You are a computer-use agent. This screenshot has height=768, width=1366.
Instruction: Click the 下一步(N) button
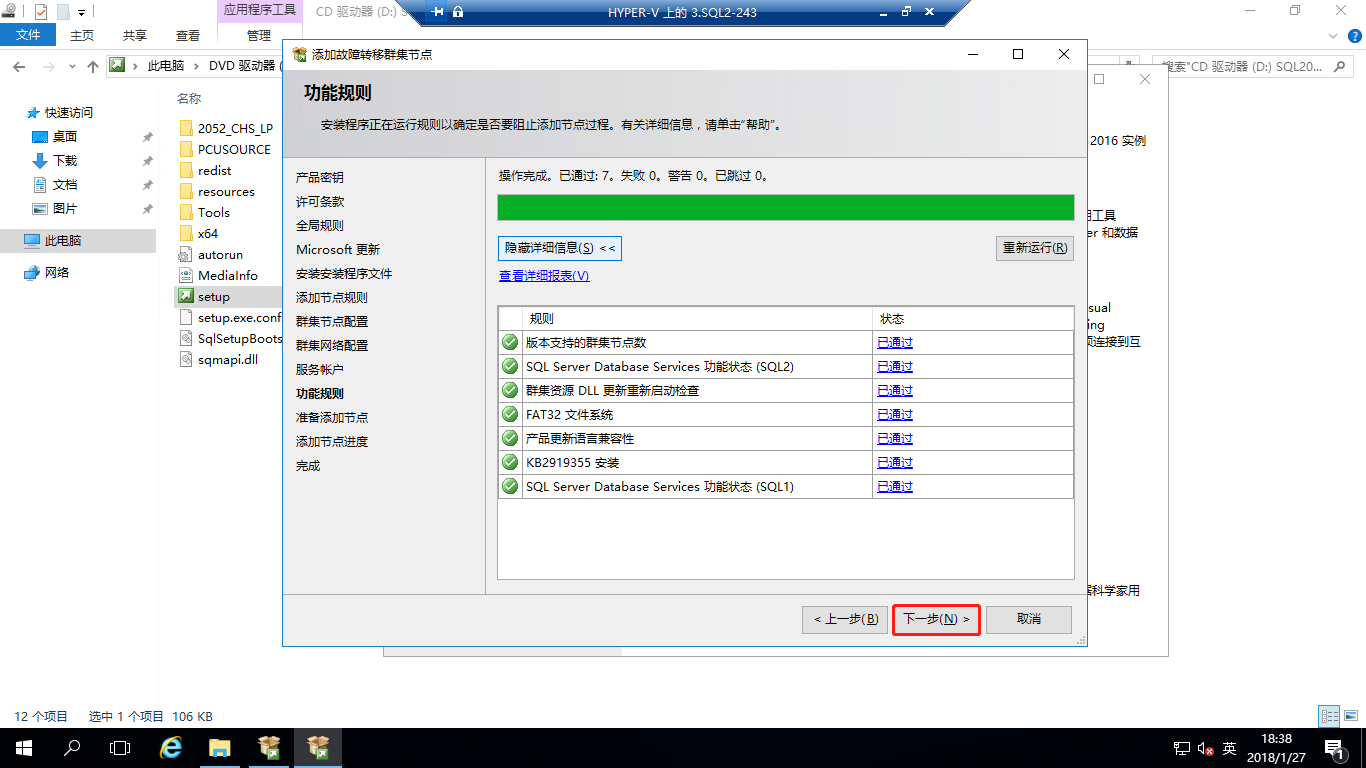click(x=936, y=619)
